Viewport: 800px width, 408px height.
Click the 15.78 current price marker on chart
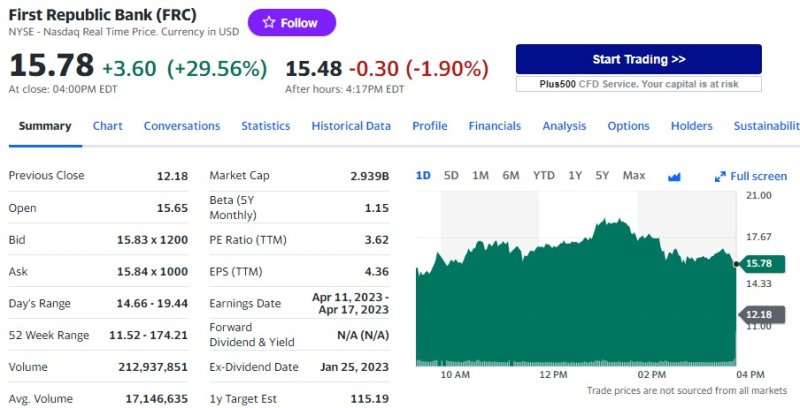coord(760,263)
